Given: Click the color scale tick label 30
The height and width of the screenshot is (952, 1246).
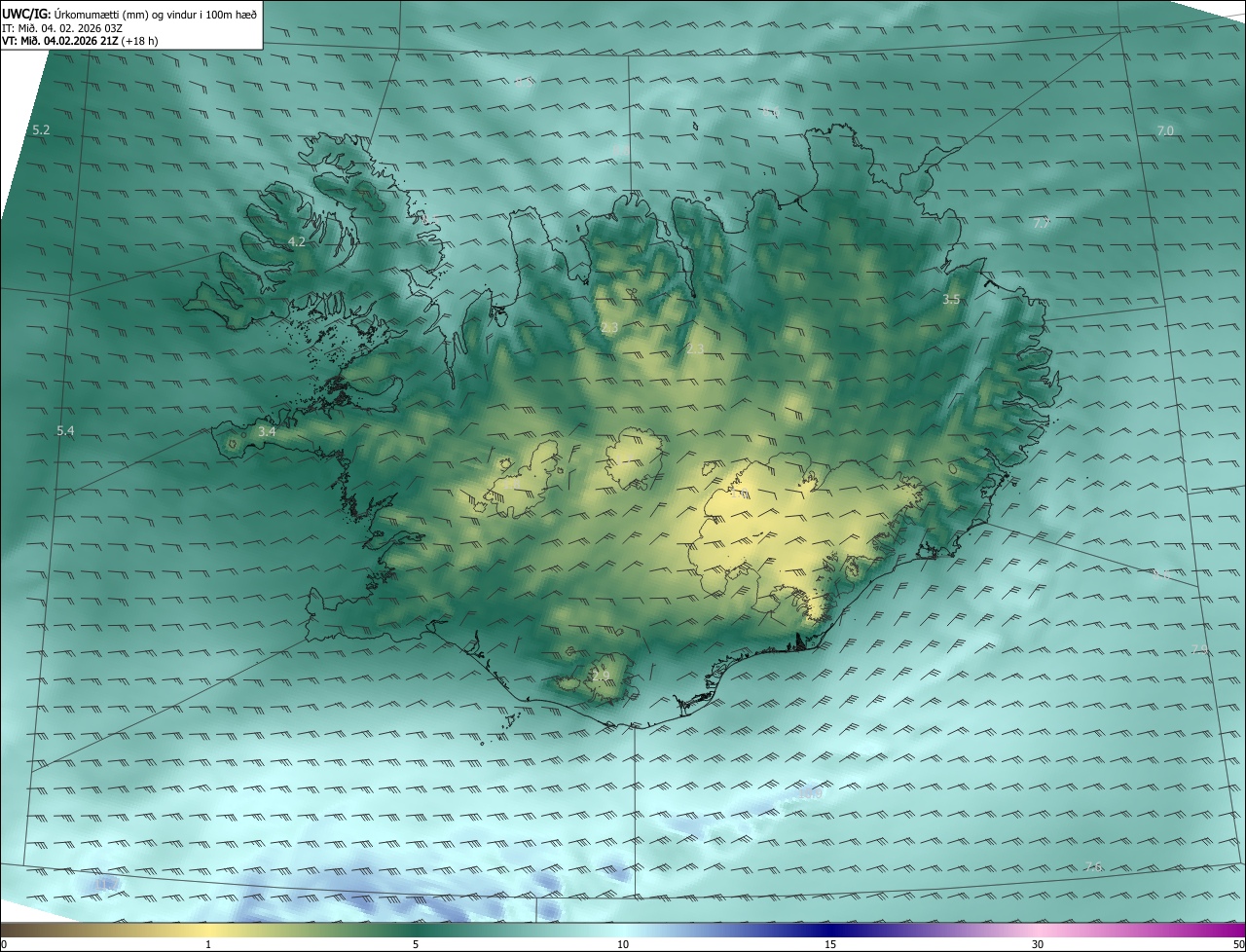Looking at the screenshot, I should [x=1038, y=944].
